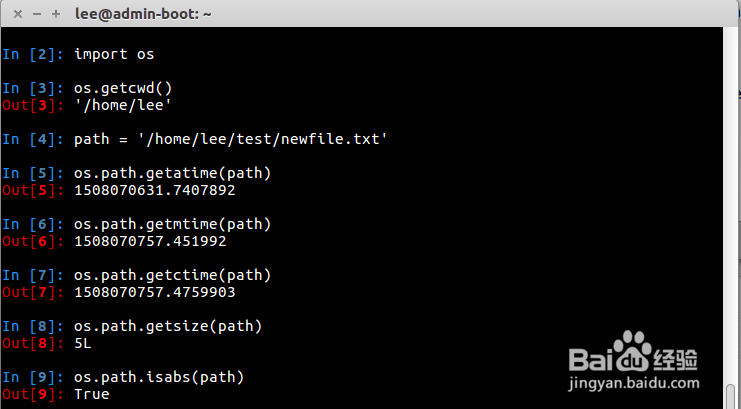The width and height of the screenshot is (741, 409).
Task: Click the True output on Out[9]
Action: pos(91,394)
